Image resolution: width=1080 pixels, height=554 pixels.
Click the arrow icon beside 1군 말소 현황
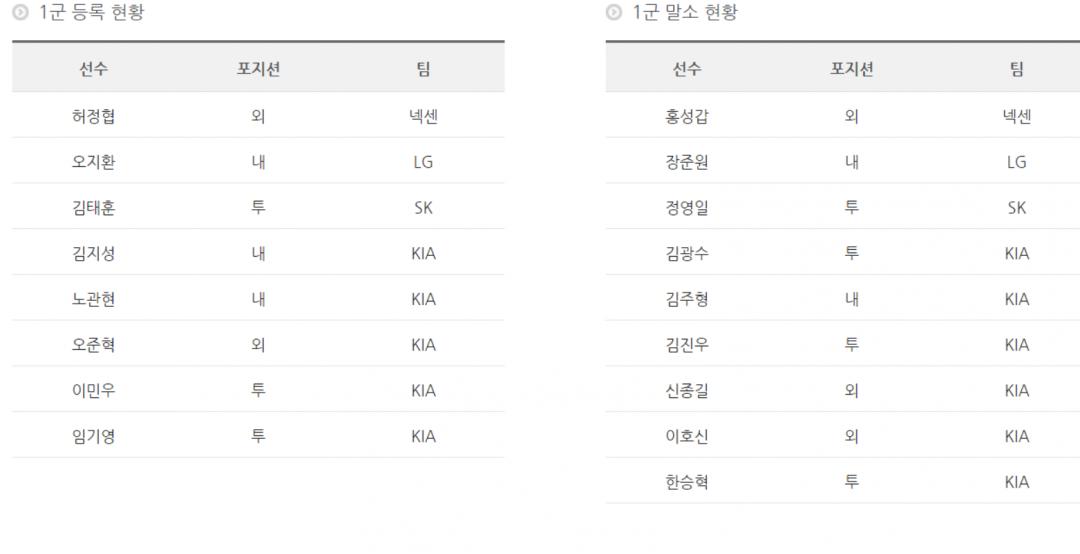(x=614, y=13)
